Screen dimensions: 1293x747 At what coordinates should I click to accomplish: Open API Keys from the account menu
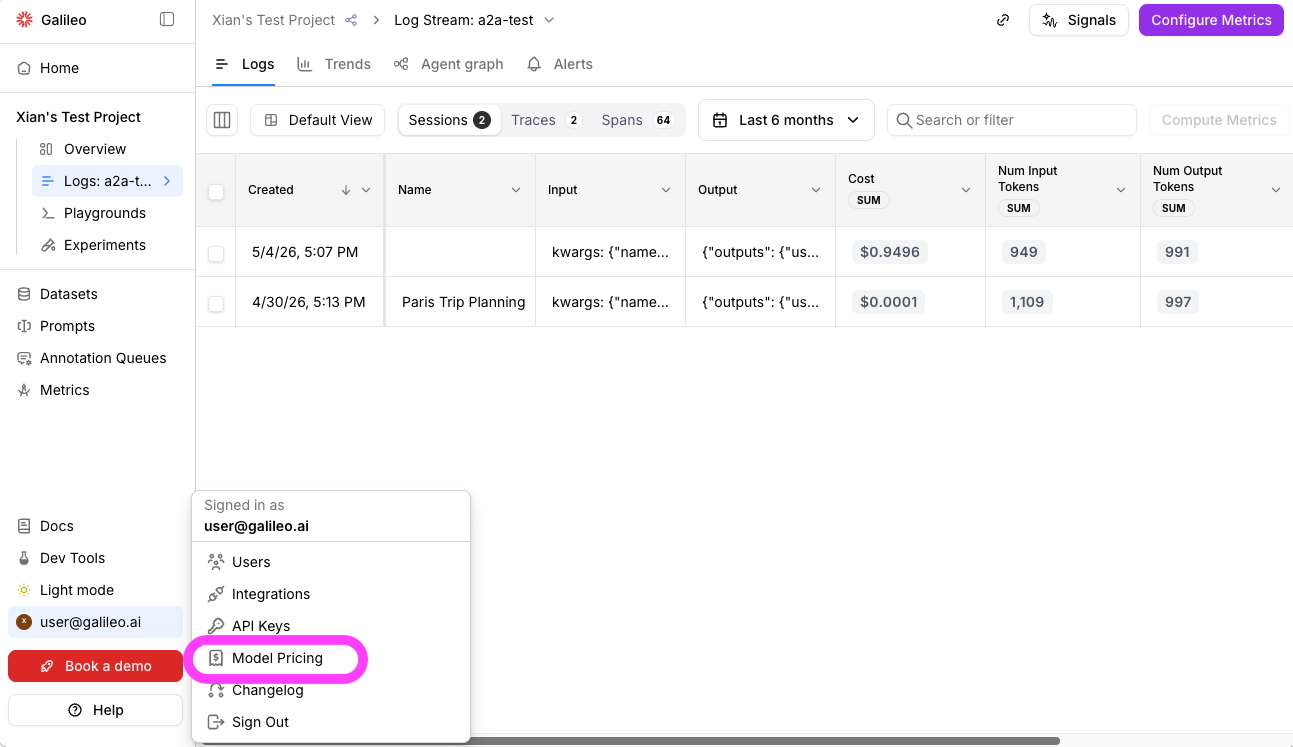point(330,626)
